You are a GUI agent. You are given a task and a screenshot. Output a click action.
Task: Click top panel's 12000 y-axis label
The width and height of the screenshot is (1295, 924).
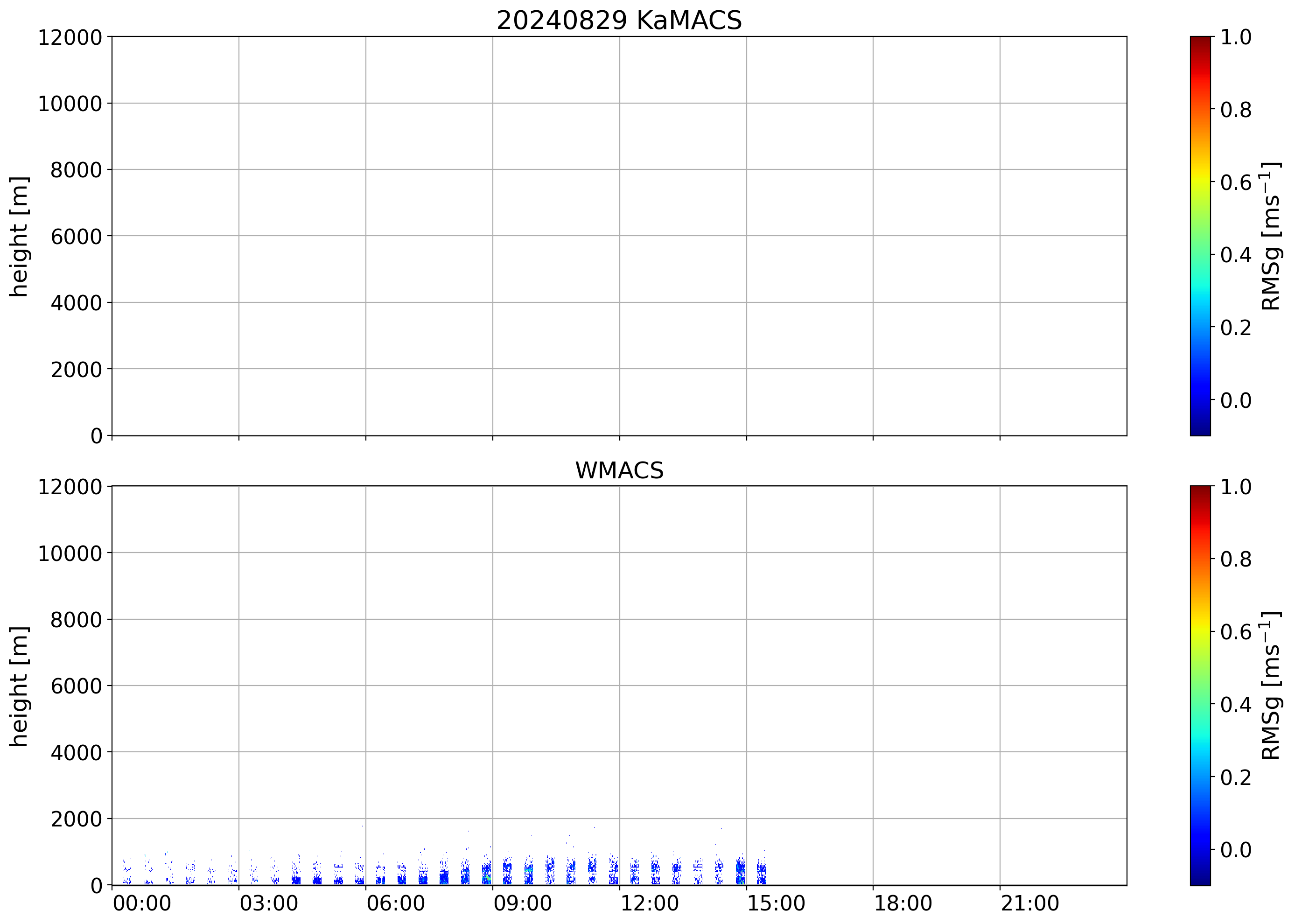[70, 37]
